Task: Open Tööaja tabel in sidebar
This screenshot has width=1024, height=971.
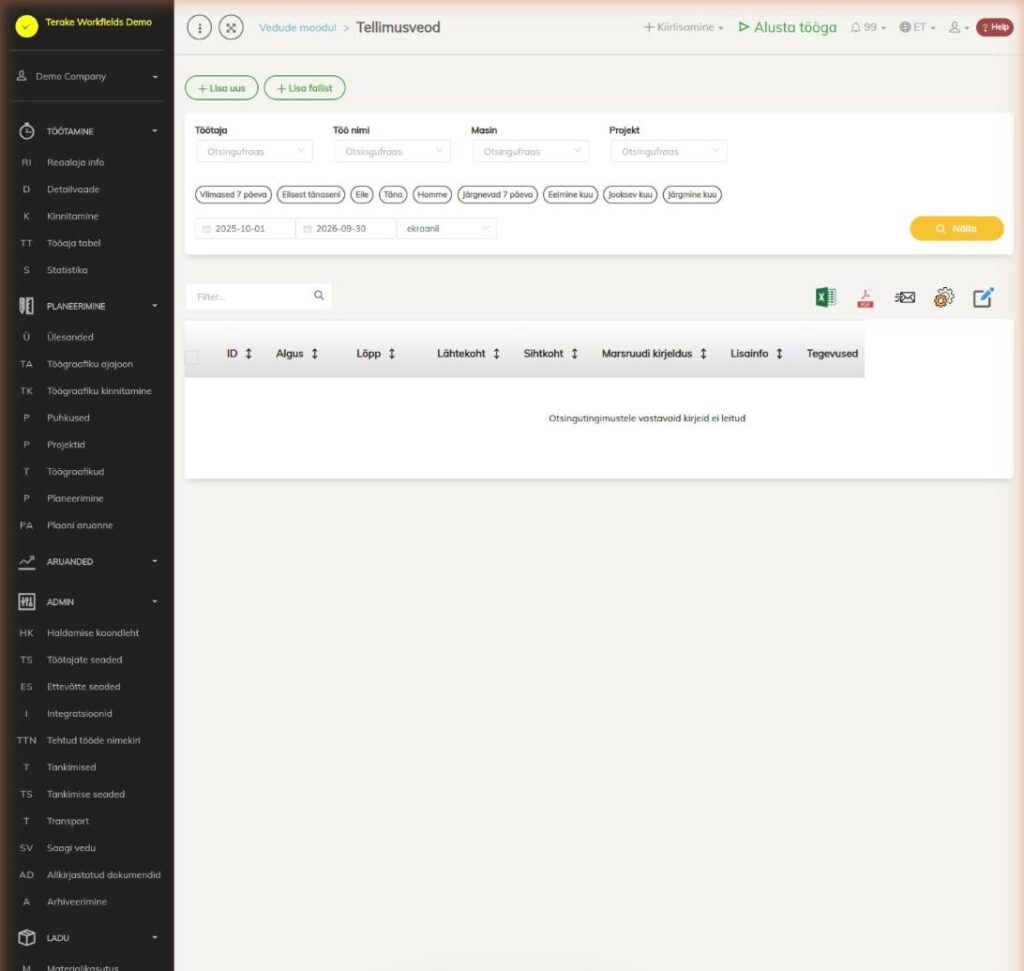Action: (x=74, y=243)
